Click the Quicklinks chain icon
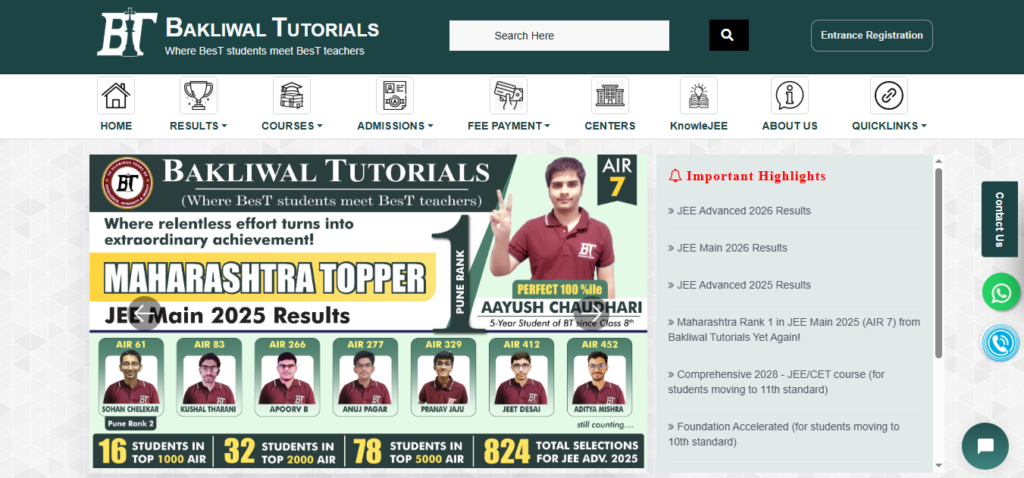Viewport: 1024px width, 478px height. tap(889, 95)
